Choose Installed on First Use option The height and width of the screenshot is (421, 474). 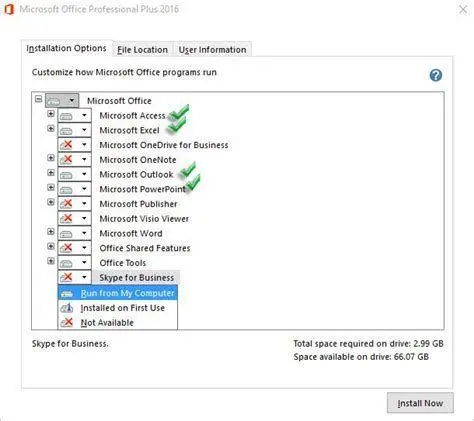[x=118, y=308]
